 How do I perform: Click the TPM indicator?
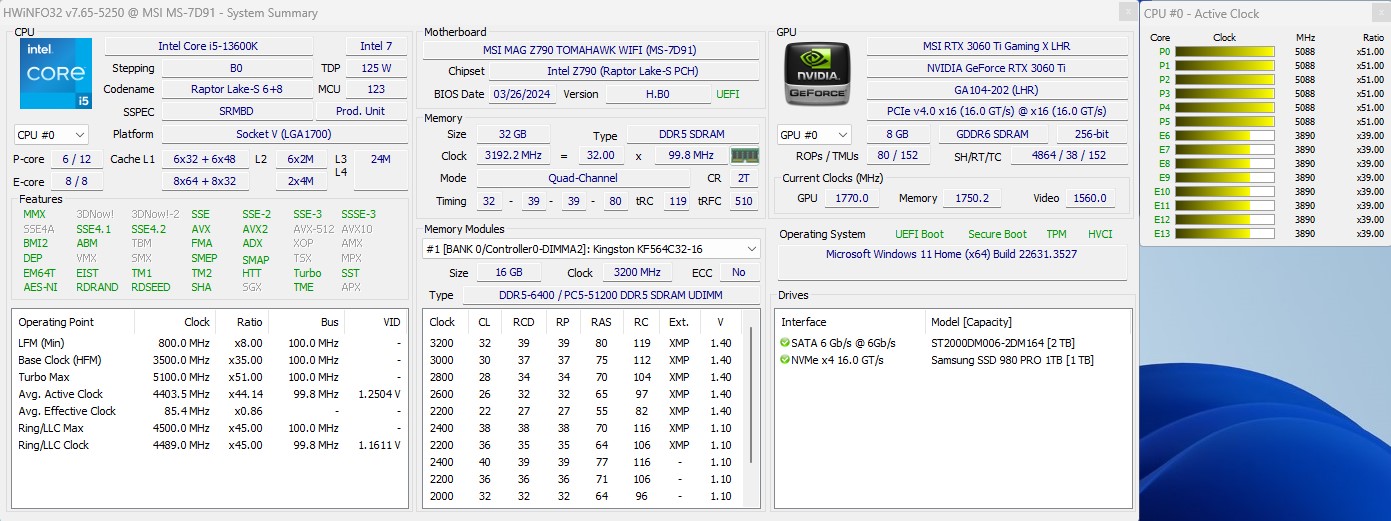tap(1056, 234)
